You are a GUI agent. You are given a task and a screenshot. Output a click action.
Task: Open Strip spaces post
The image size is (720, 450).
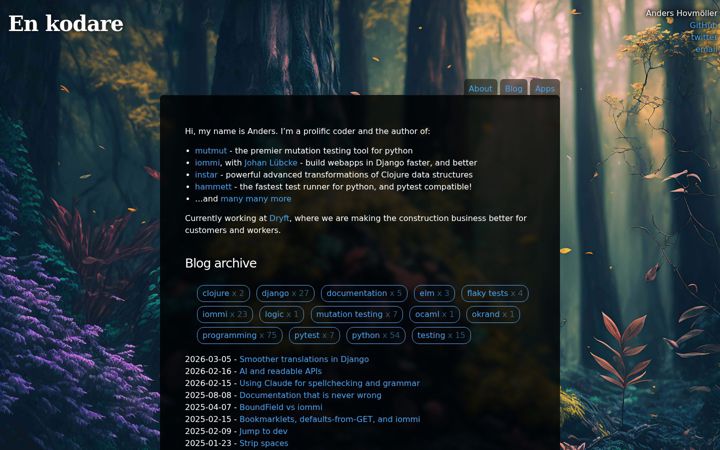coord(264,443)
